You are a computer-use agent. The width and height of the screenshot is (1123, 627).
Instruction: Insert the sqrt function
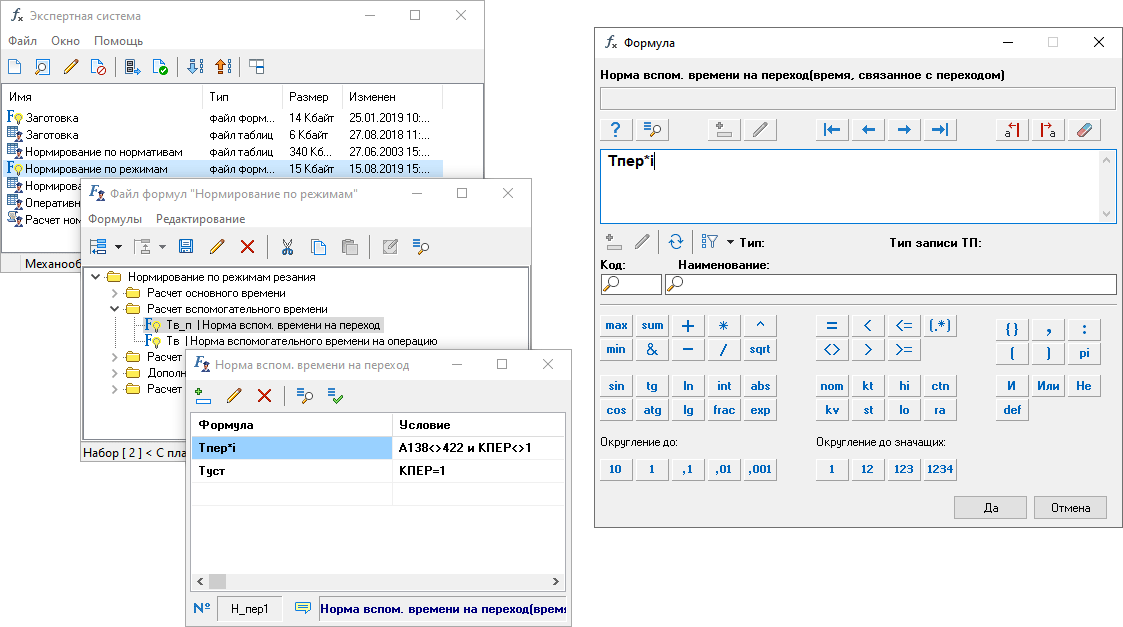click(x=759, y=350)
